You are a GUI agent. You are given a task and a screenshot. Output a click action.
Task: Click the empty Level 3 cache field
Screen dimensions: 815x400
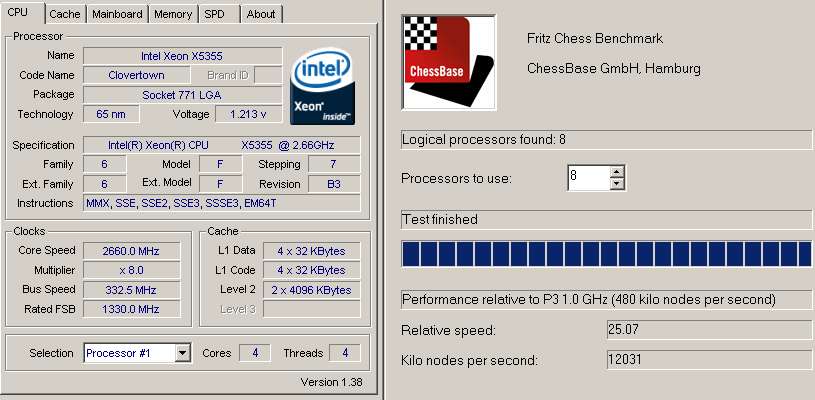click(x=311, y=309)
